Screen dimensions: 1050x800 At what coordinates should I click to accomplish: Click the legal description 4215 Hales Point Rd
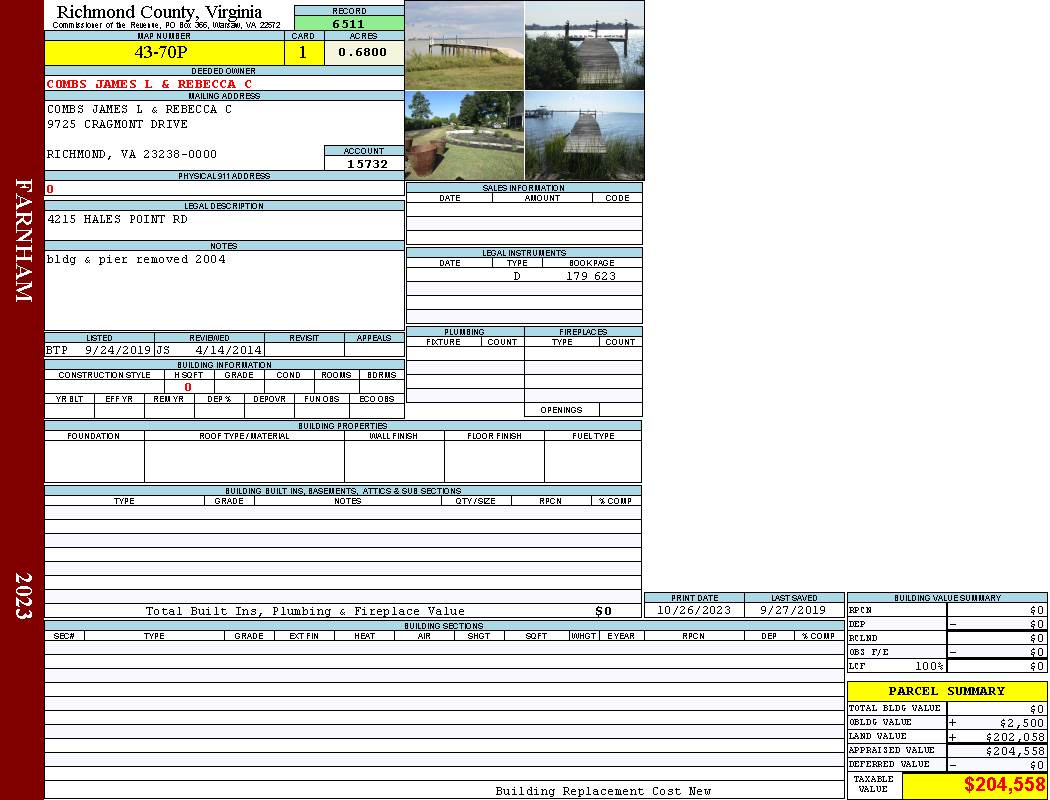point(117,219)
